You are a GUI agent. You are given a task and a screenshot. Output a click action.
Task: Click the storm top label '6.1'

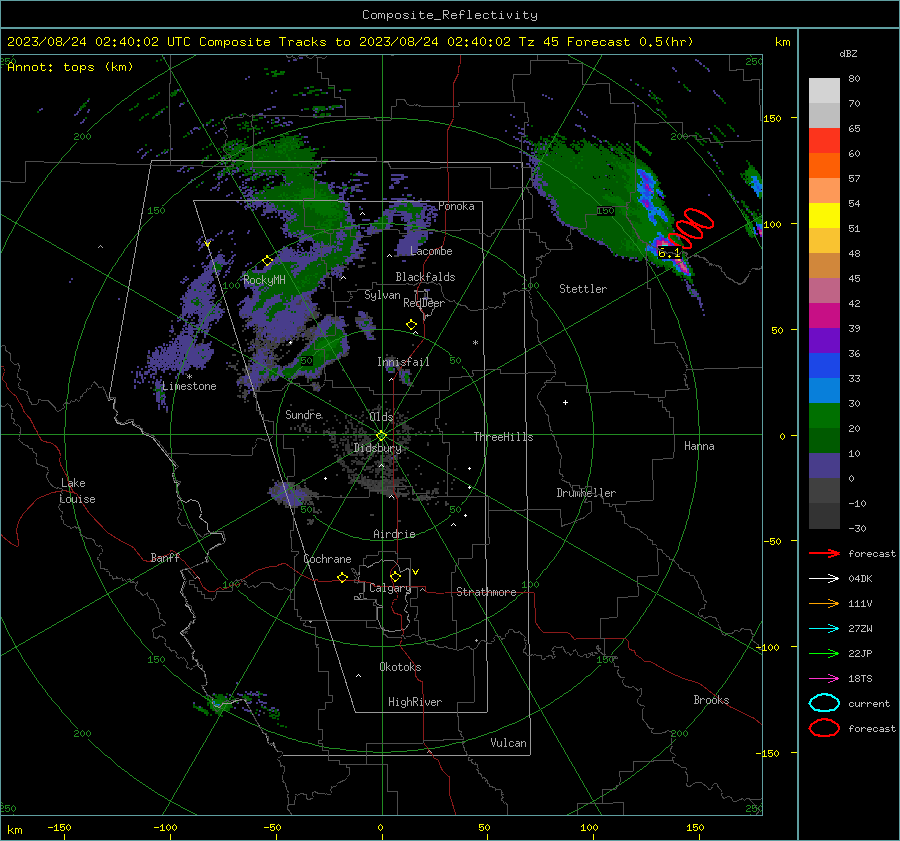(x=669, y=253)
